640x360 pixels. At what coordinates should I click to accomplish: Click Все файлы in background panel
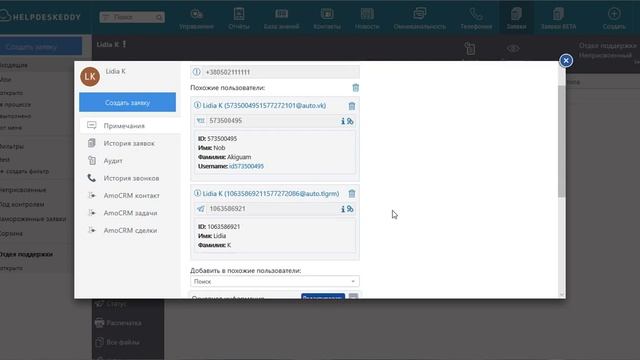coord(117,342)
